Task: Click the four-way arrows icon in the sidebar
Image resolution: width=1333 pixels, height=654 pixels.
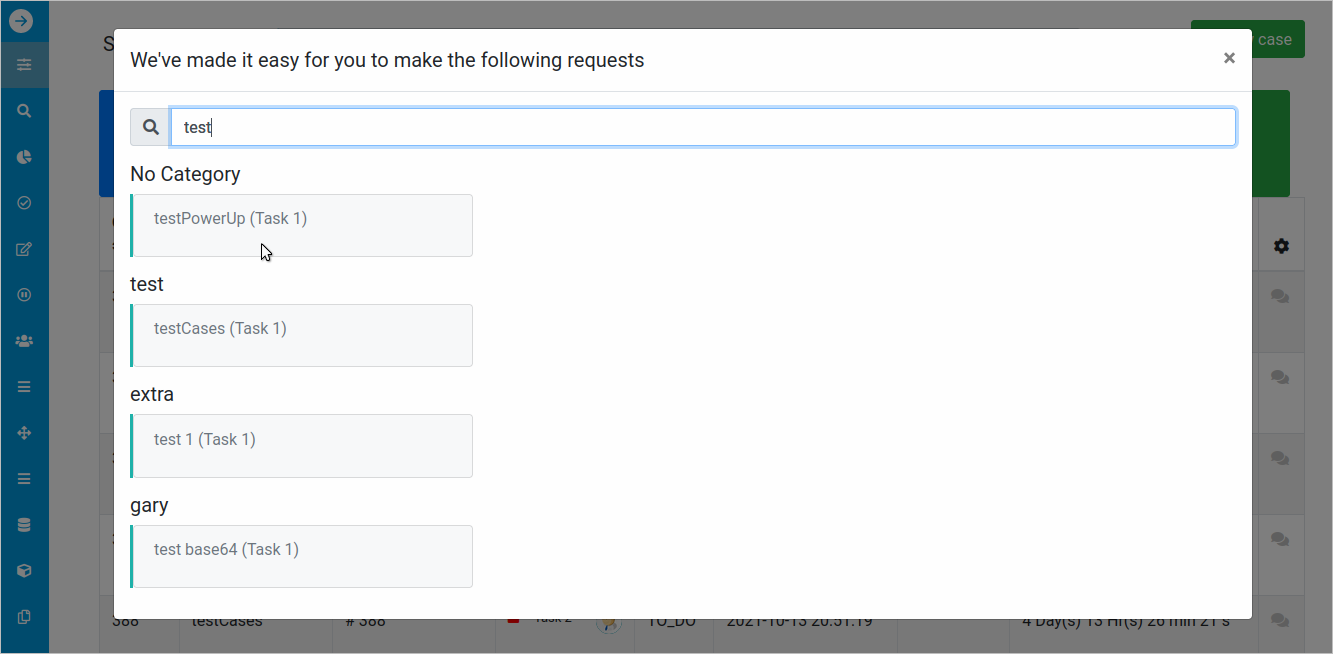Action: click(24, 433)
